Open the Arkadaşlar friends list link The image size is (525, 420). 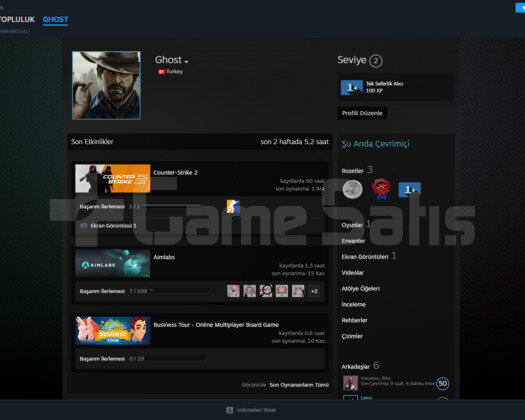tap(356, 367)
